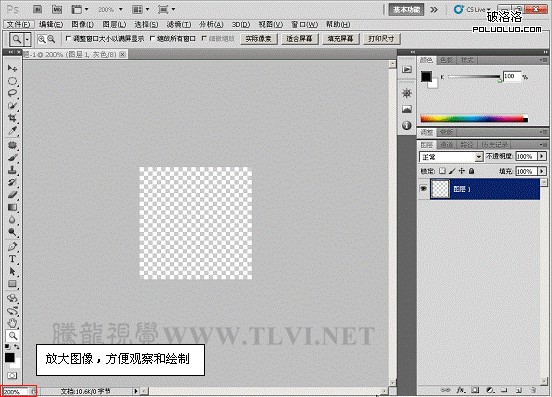Switch to the 通道 channels tab
Viewport: 552px width, 397px height.
click(446, 145)
